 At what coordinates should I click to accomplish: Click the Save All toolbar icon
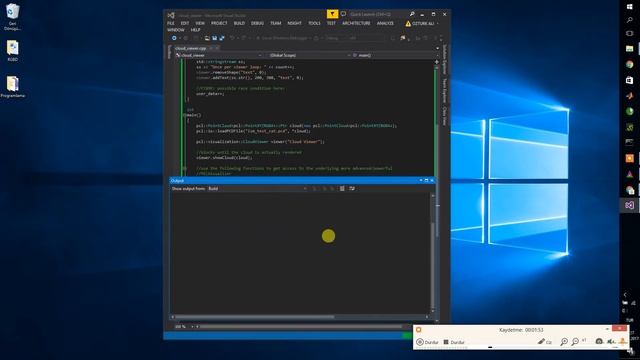[222, 38]
